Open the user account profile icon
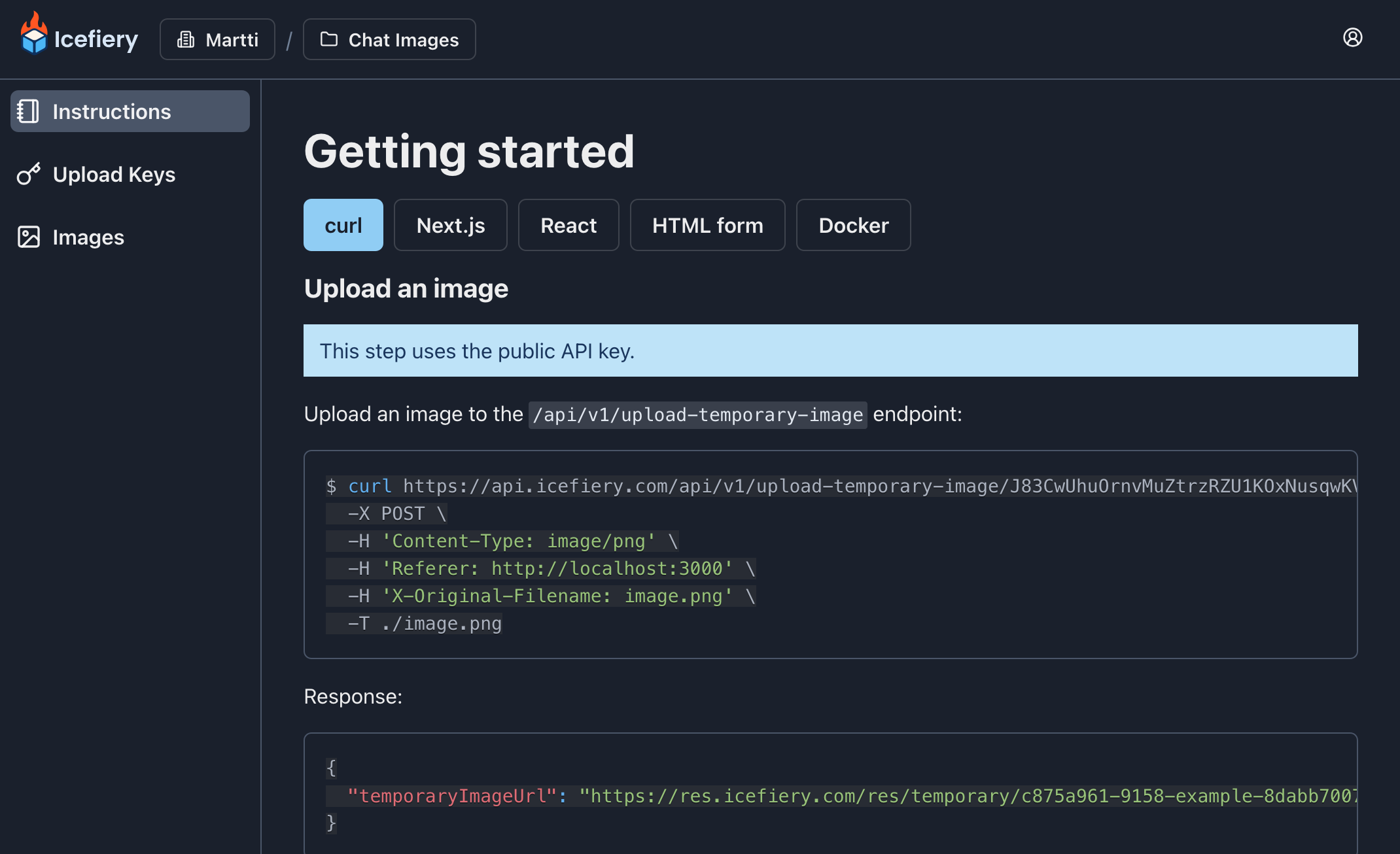The width and height of the screenshot is (1400, 854). pyautogui.click(x=1352, y=37)
